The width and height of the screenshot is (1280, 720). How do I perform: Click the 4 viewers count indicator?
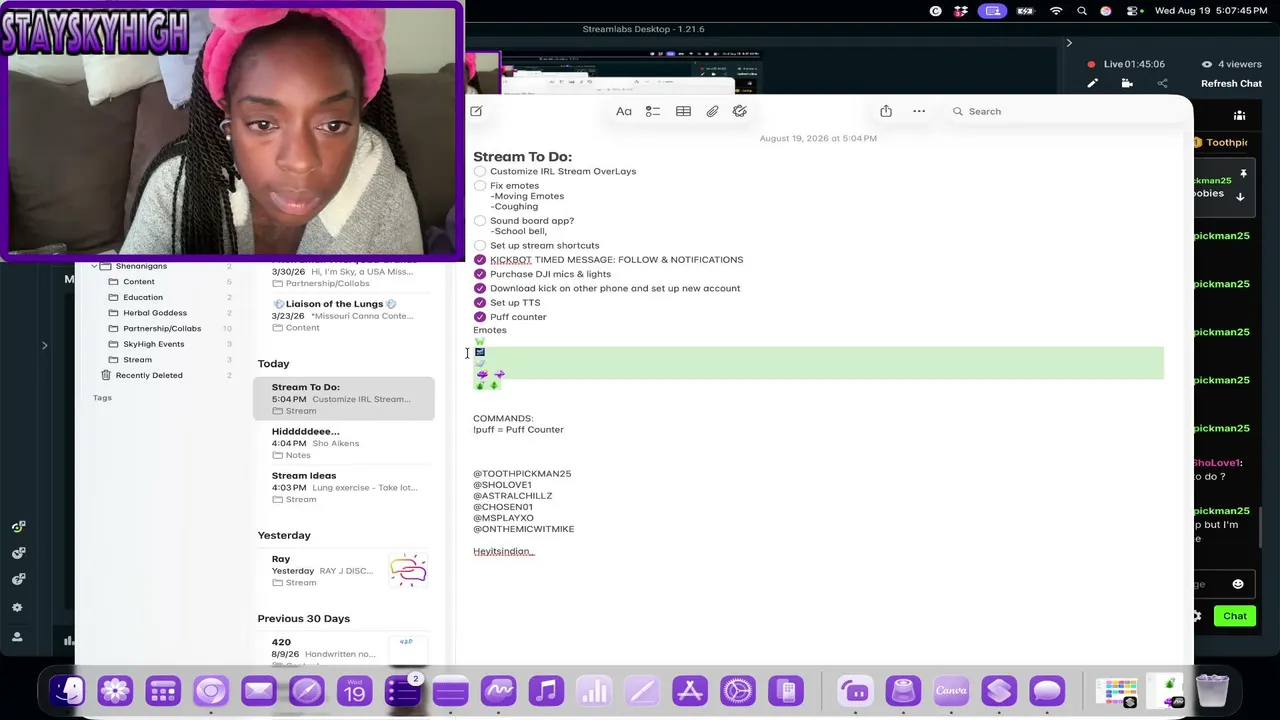coord(1232,64)
